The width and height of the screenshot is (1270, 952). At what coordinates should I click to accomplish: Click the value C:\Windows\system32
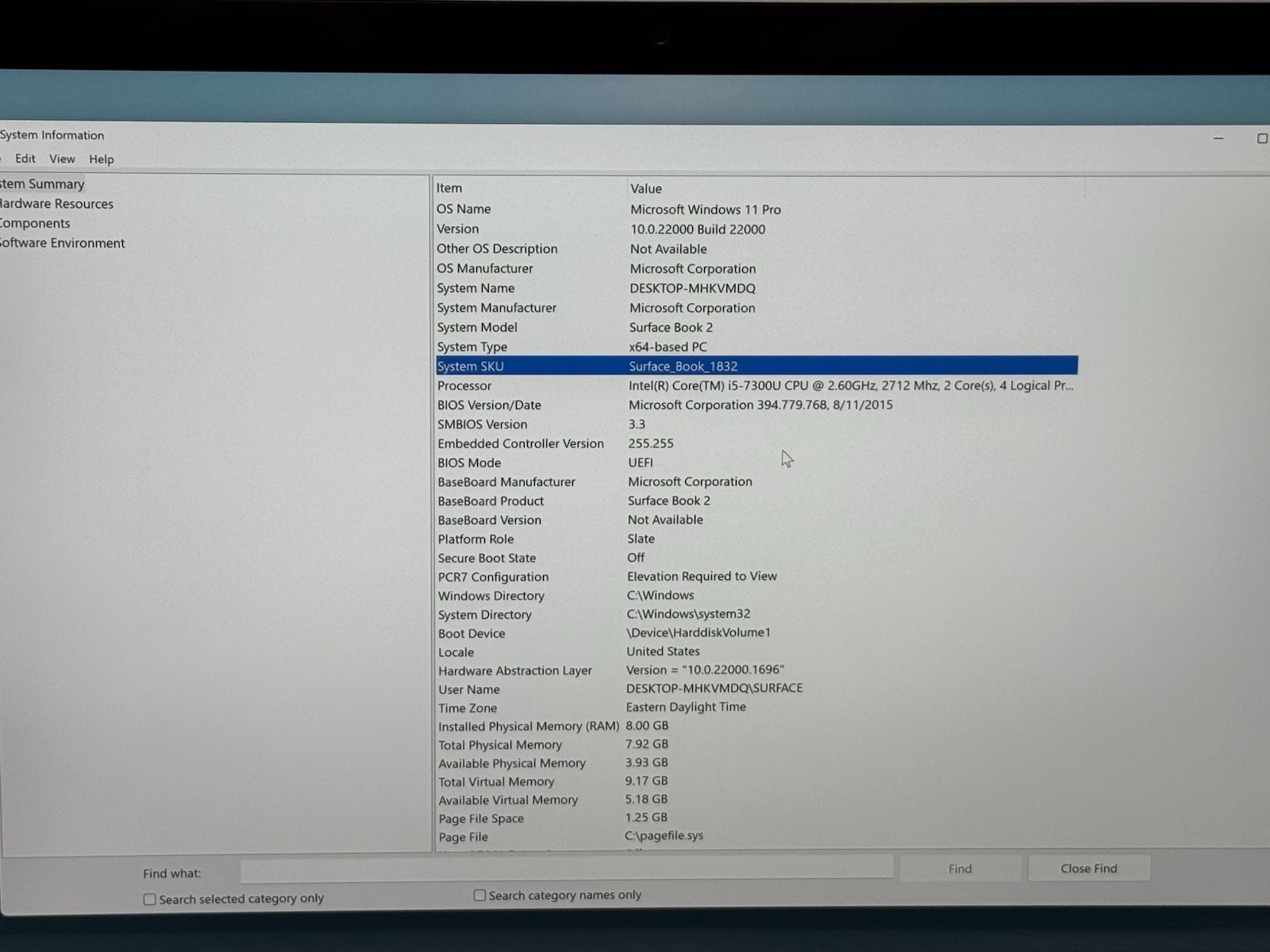688,614
